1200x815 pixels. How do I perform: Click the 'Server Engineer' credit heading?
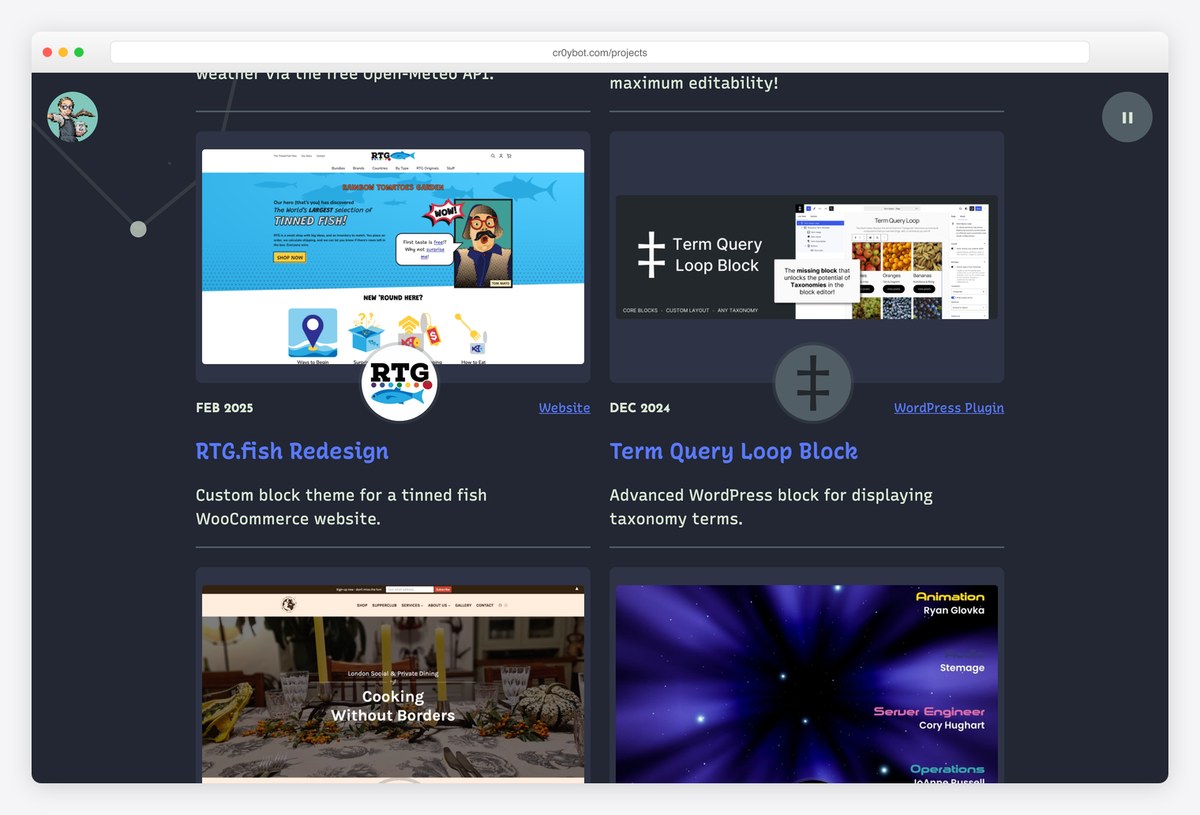(929, 712)
